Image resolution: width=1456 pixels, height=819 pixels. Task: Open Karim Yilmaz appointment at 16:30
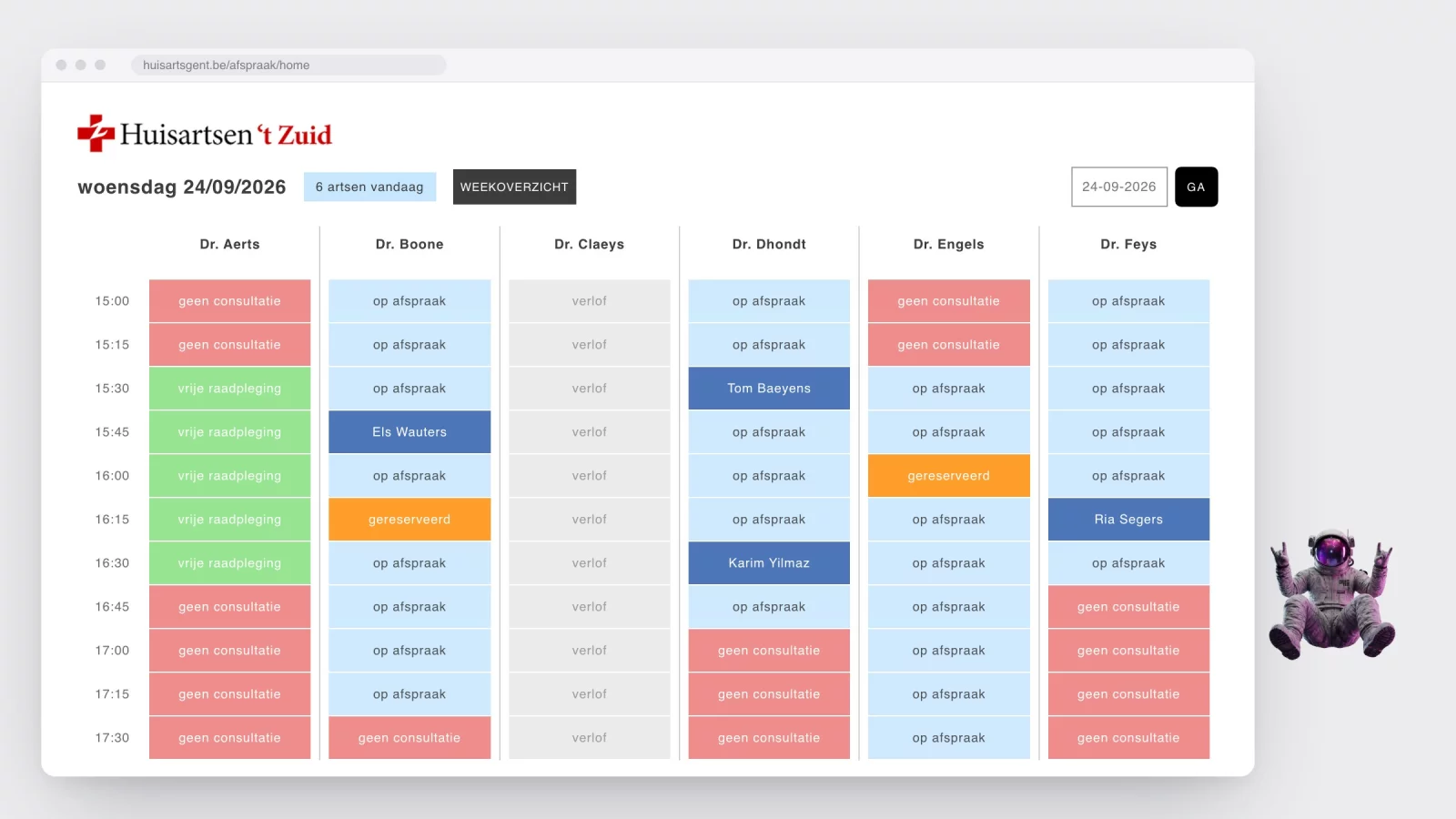tap(769, 563)
